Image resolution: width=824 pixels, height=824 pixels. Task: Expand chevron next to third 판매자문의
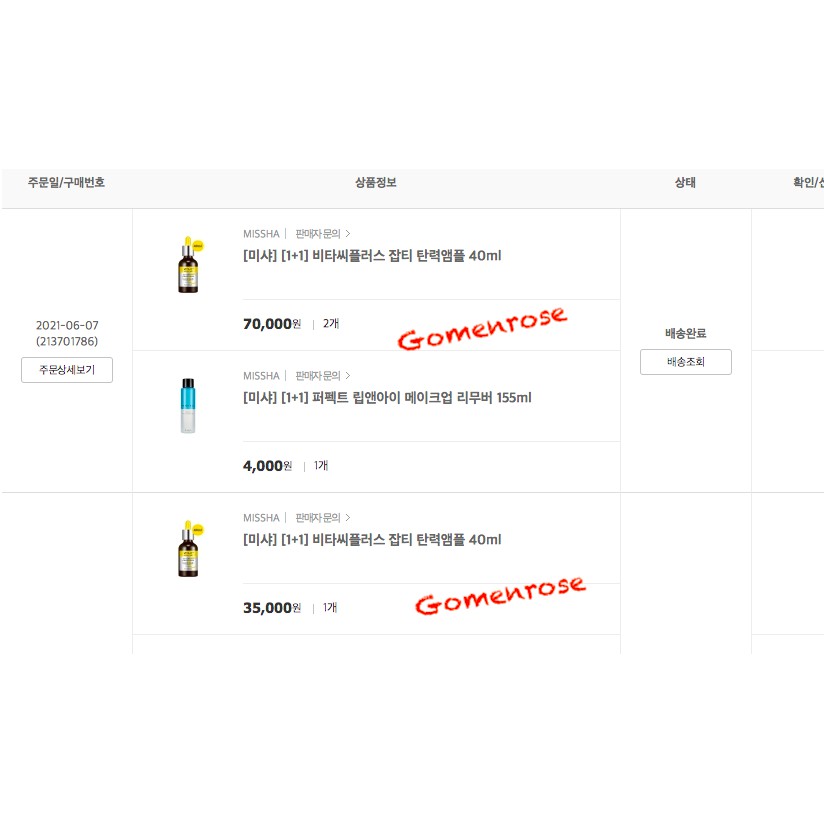[x=348, y=518]
